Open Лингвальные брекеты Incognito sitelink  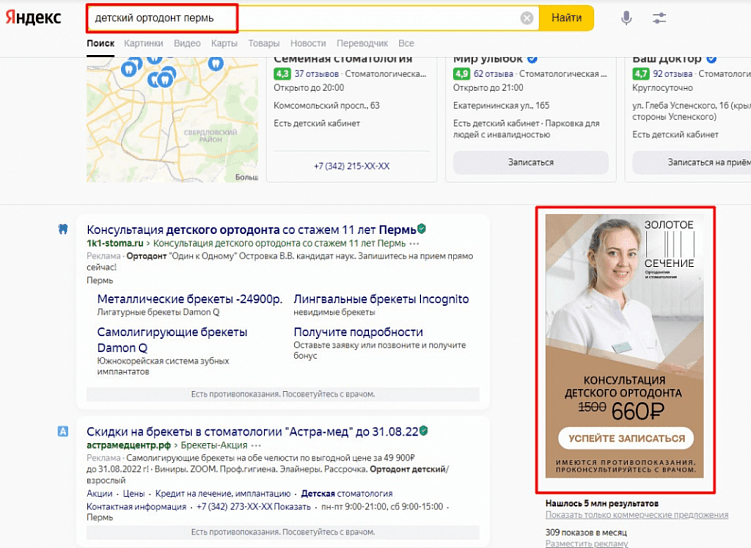pos(381,299)
